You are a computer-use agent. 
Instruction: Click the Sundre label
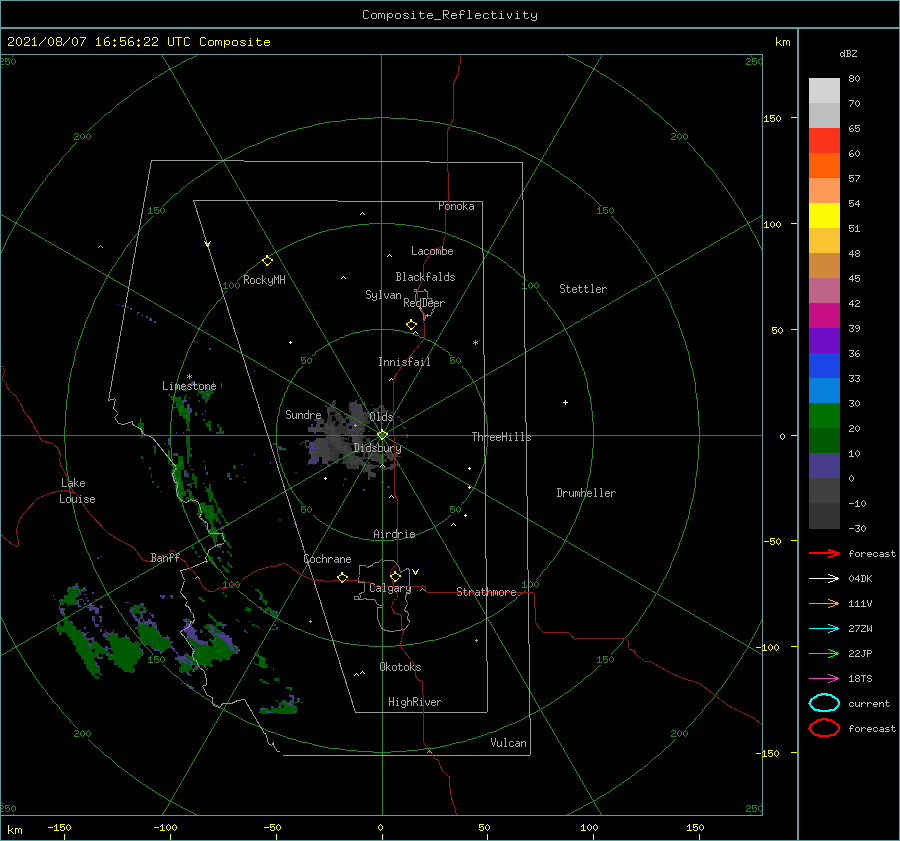pos(303,415)
